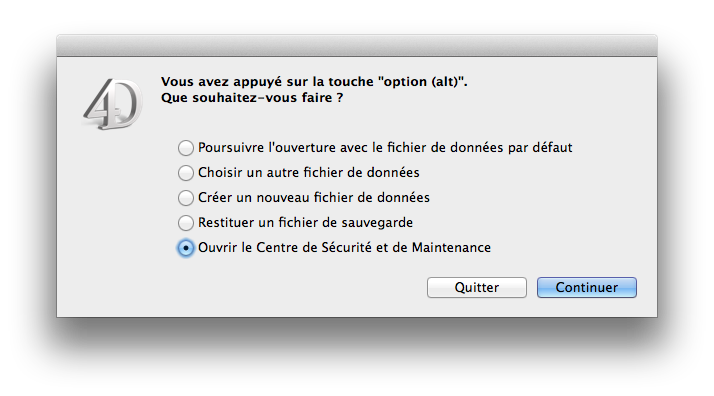Click the blank dialog area beneath the 4D logo
Screen dimensions: 714x396
pyautogui.click(x=112, y=218)
